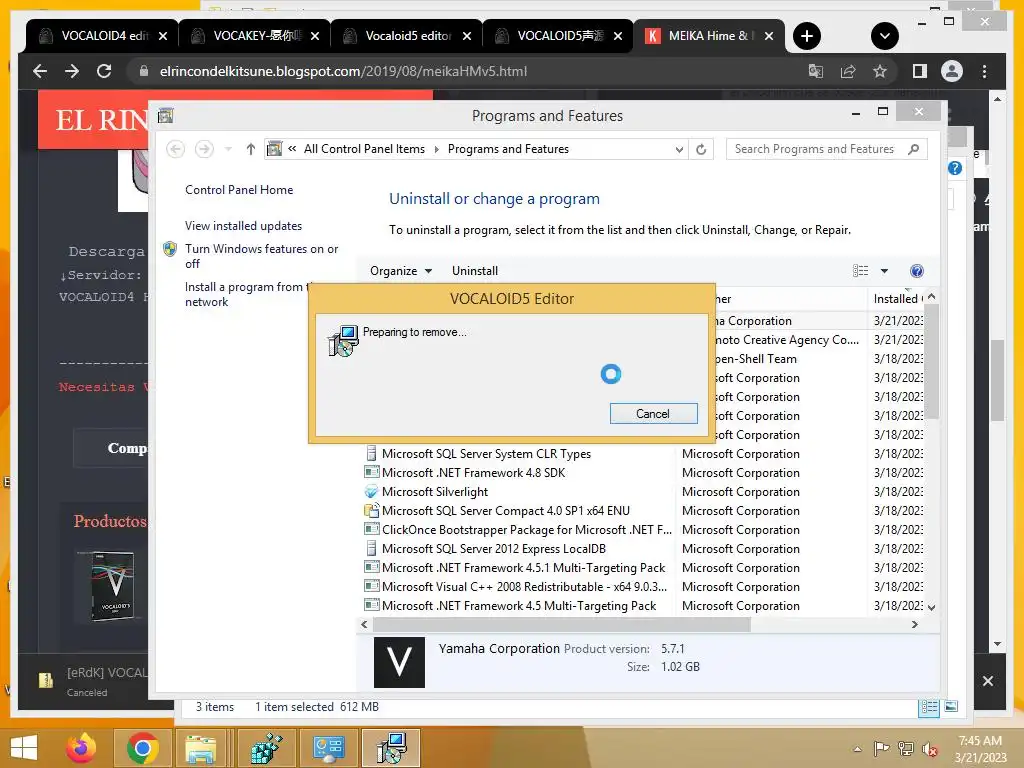Image resolution: width=1024 pixels, height=768 pixels.
Task: Open the Chrome profile avatar
Action: click(x=952, y=71)
